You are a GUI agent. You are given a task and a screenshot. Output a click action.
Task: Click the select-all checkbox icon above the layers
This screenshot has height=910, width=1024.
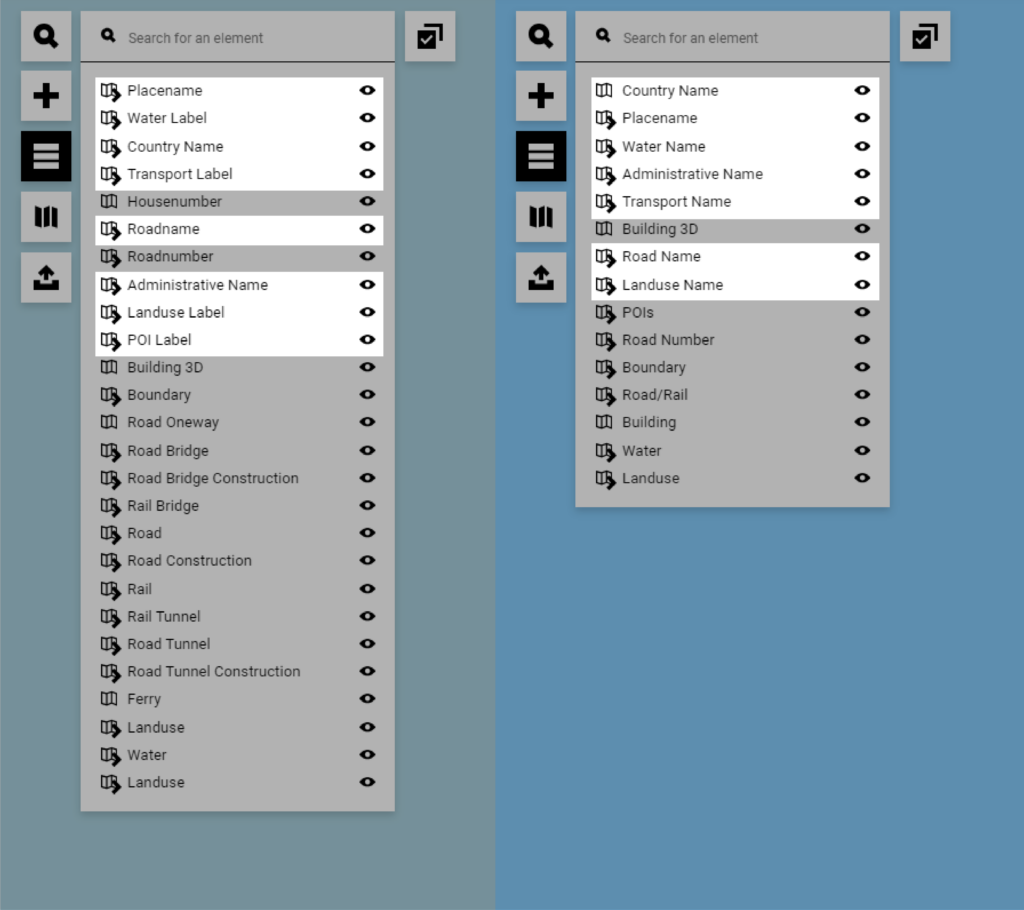429,35
